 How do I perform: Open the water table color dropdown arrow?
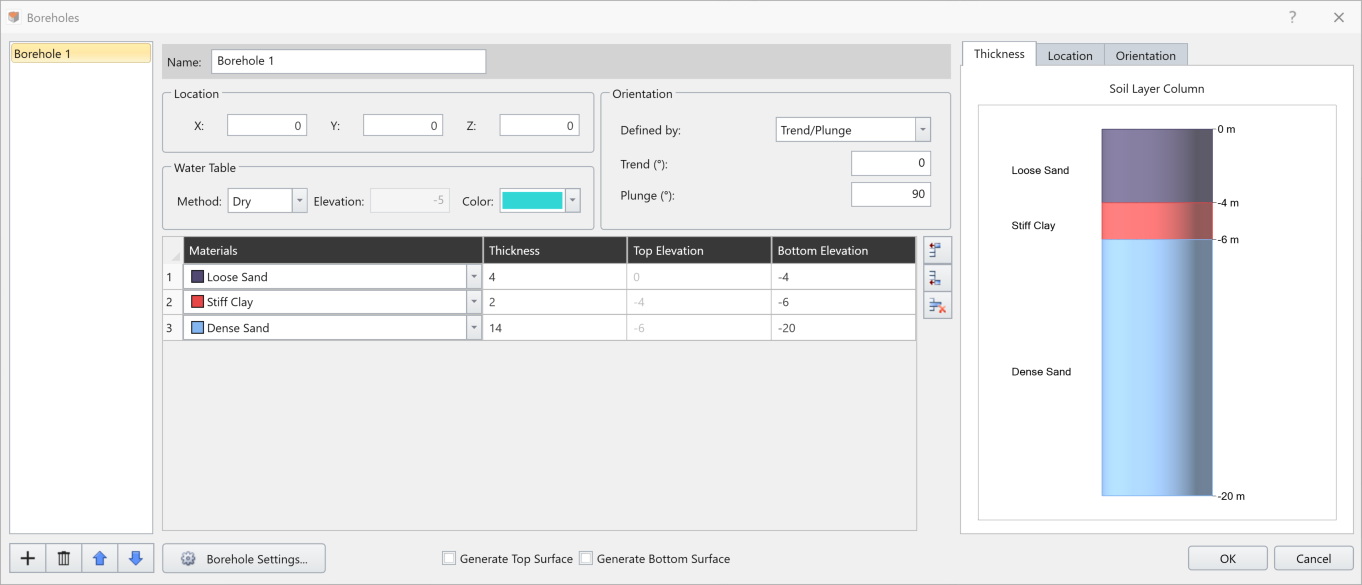[573, 201]
